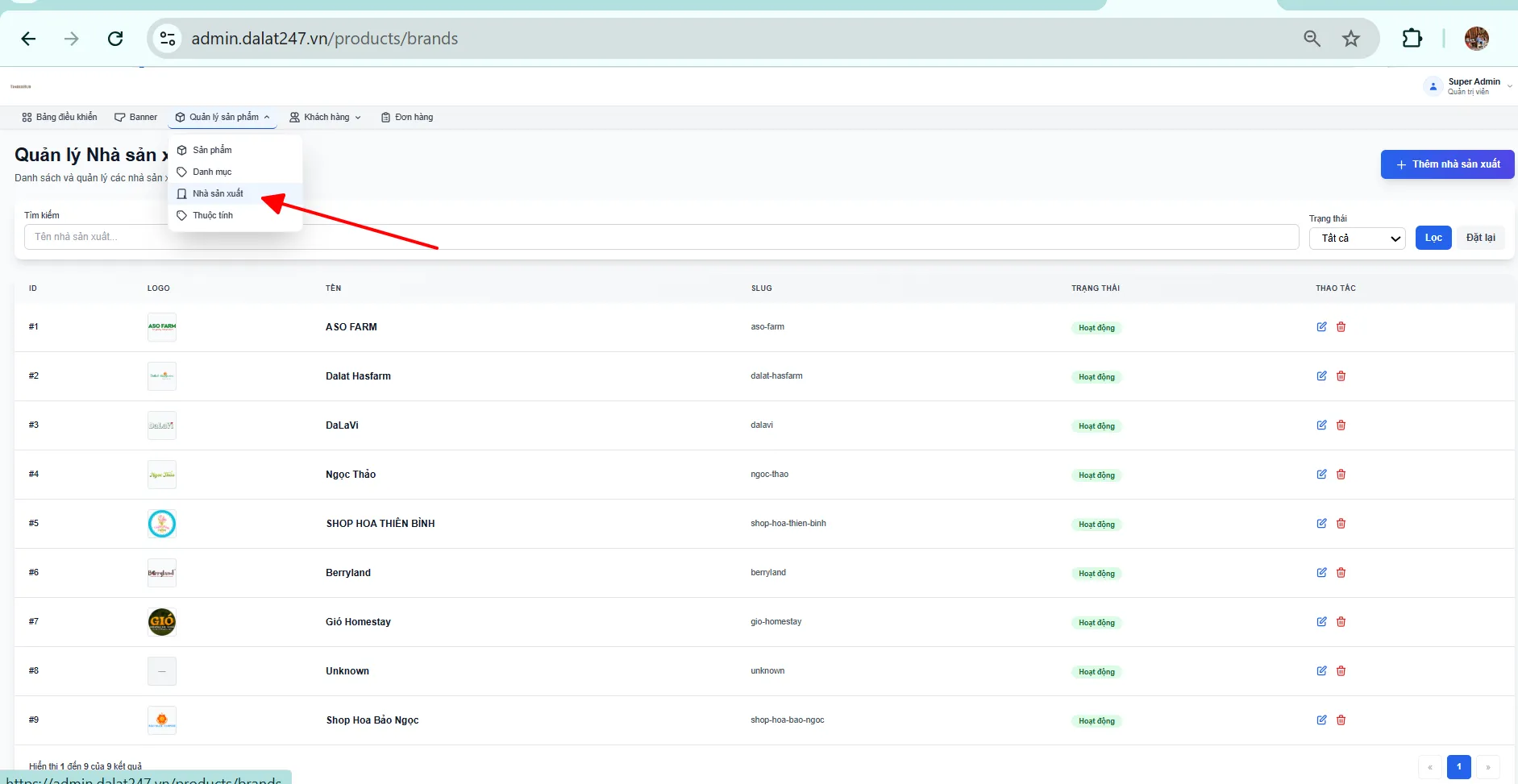The height and width of the screenshot is (784, 1518).
Task: Edit the ASO FARM brand row
Action: 1321,326
